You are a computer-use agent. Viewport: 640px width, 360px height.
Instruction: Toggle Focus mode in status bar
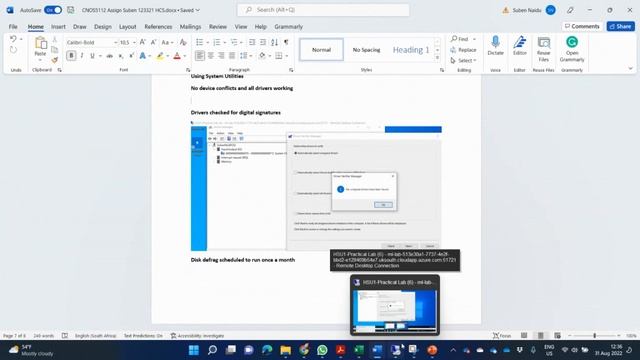click(x=502, y=336)
